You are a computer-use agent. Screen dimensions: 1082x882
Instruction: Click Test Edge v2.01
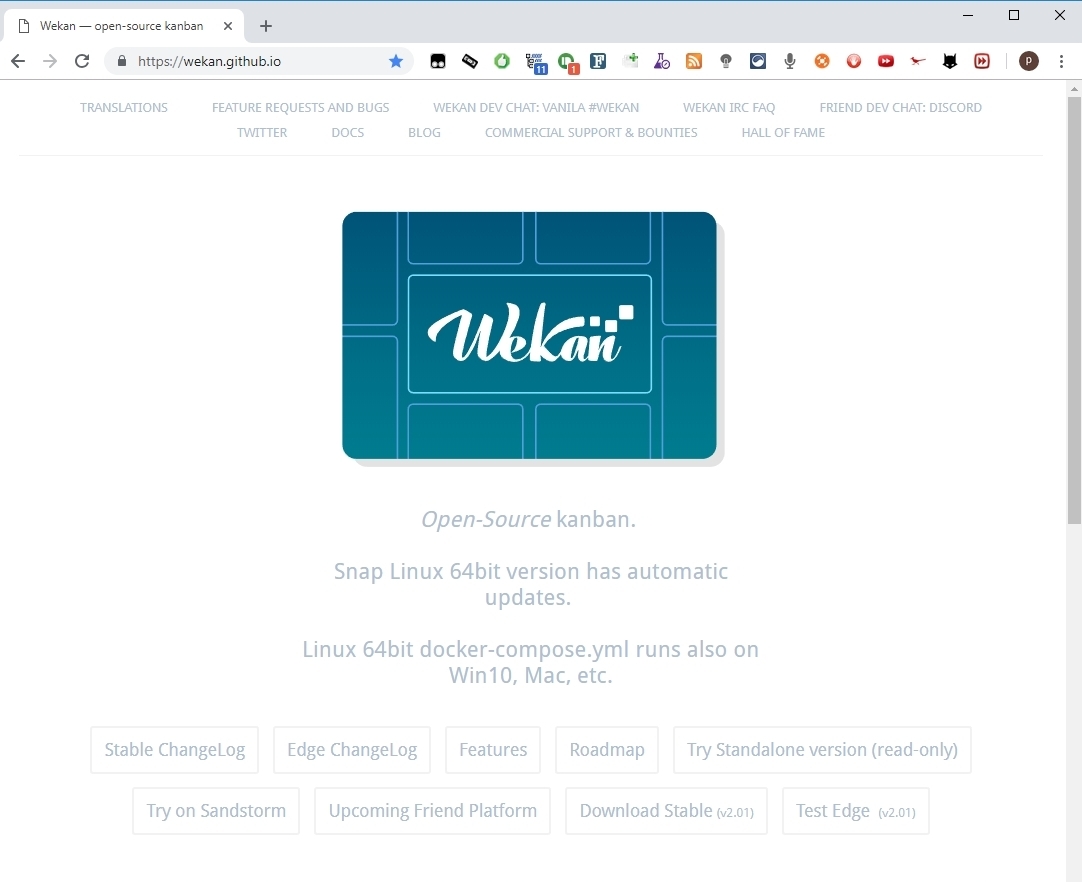856,811
